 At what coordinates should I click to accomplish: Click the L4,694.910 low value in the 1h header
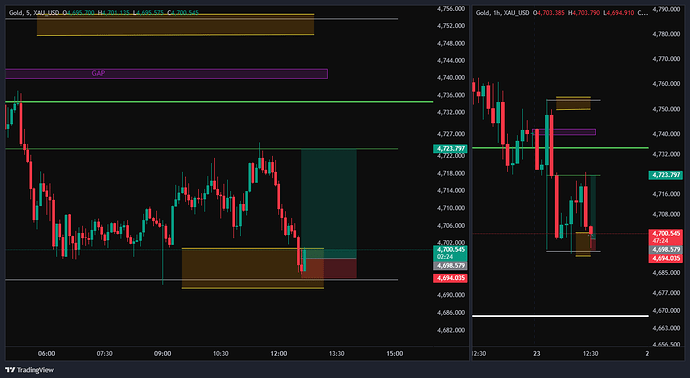pyautogui.click(x=619, y=13)
